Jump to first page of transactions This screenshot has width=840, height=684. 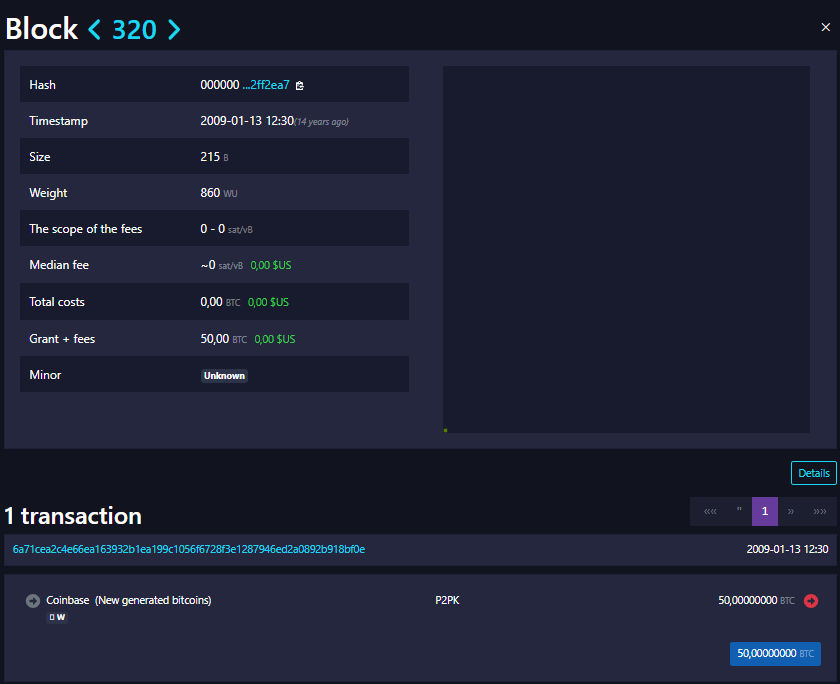point(710,511)
